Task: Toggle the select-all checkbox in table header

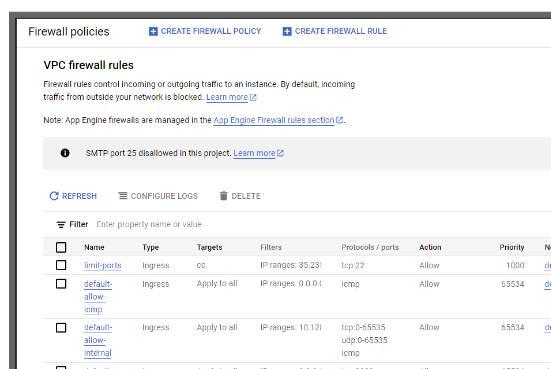Action: 61,247
